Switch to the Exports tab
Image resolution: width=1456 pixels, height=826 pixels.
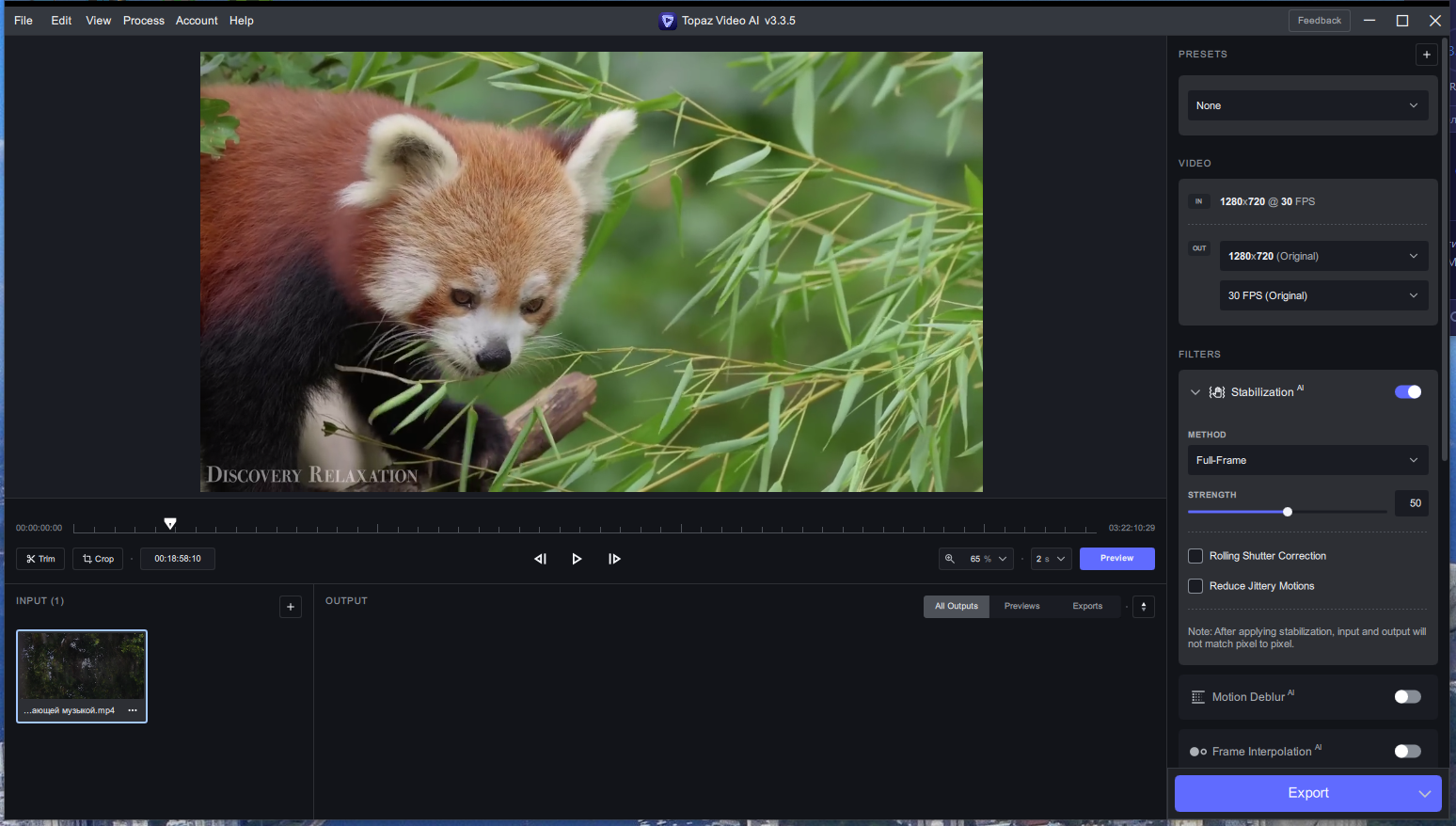1087,607
